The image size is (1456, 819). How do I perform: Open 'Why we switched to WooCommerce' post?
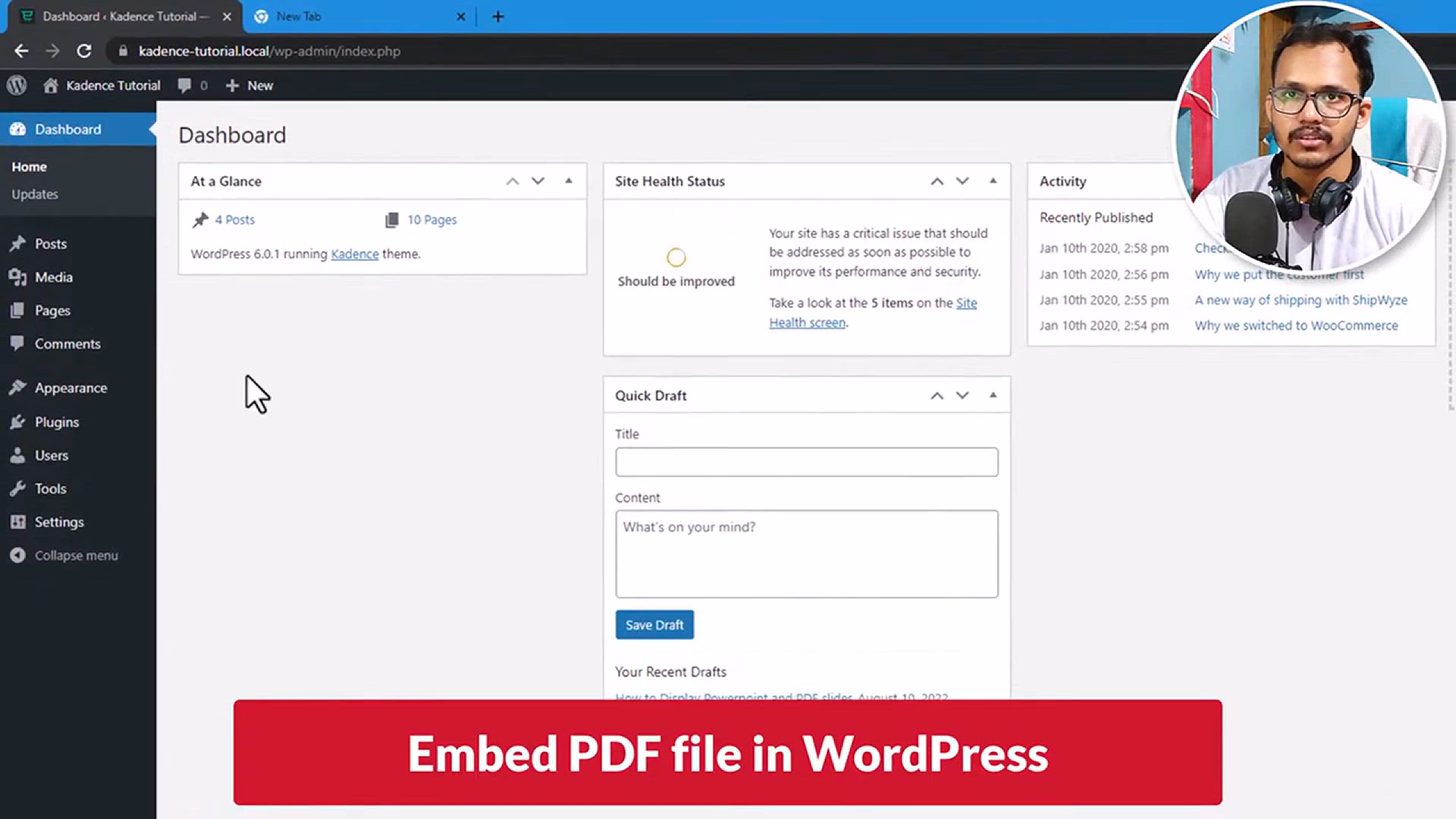click(x=1297, y=325)
